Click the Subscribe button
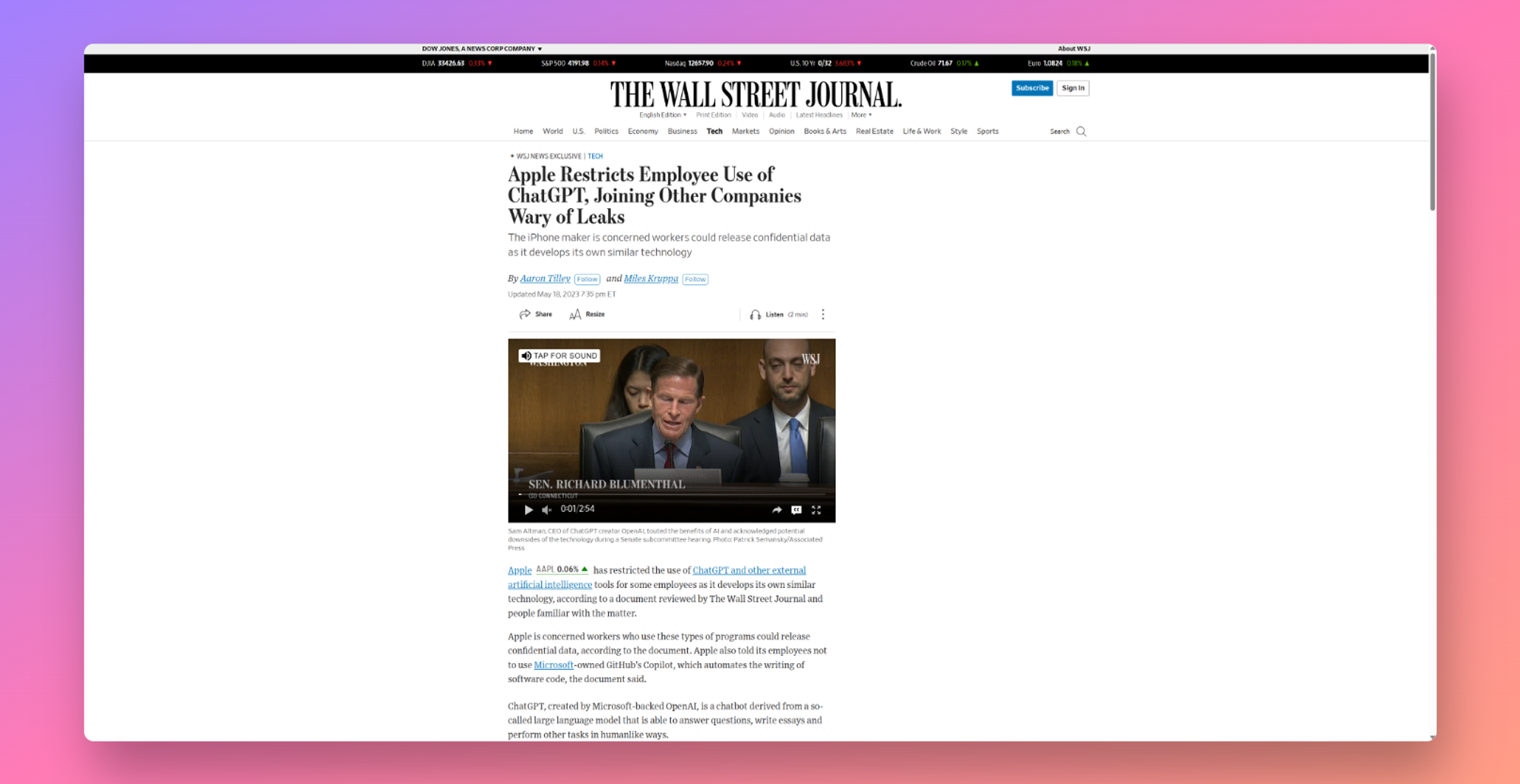Screen dimensions: 1520x784 click(1032, 88)
